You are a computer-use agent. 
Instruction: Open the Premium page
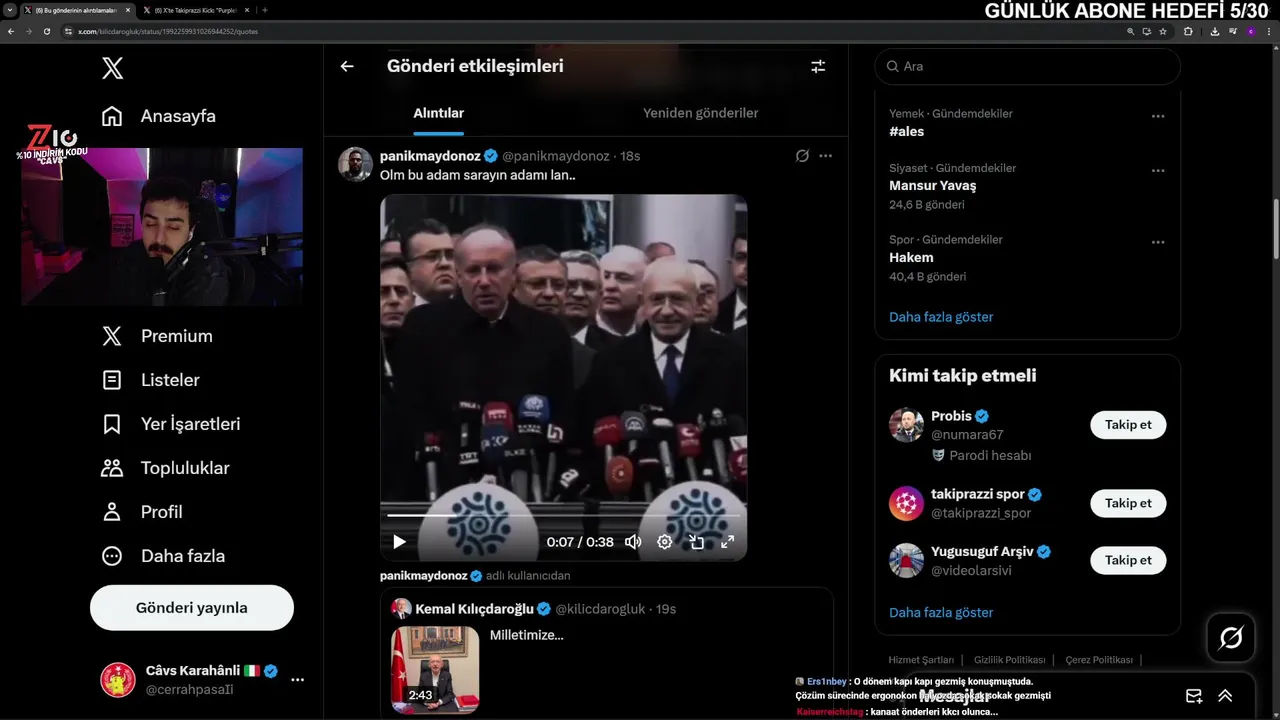[157, 336]
